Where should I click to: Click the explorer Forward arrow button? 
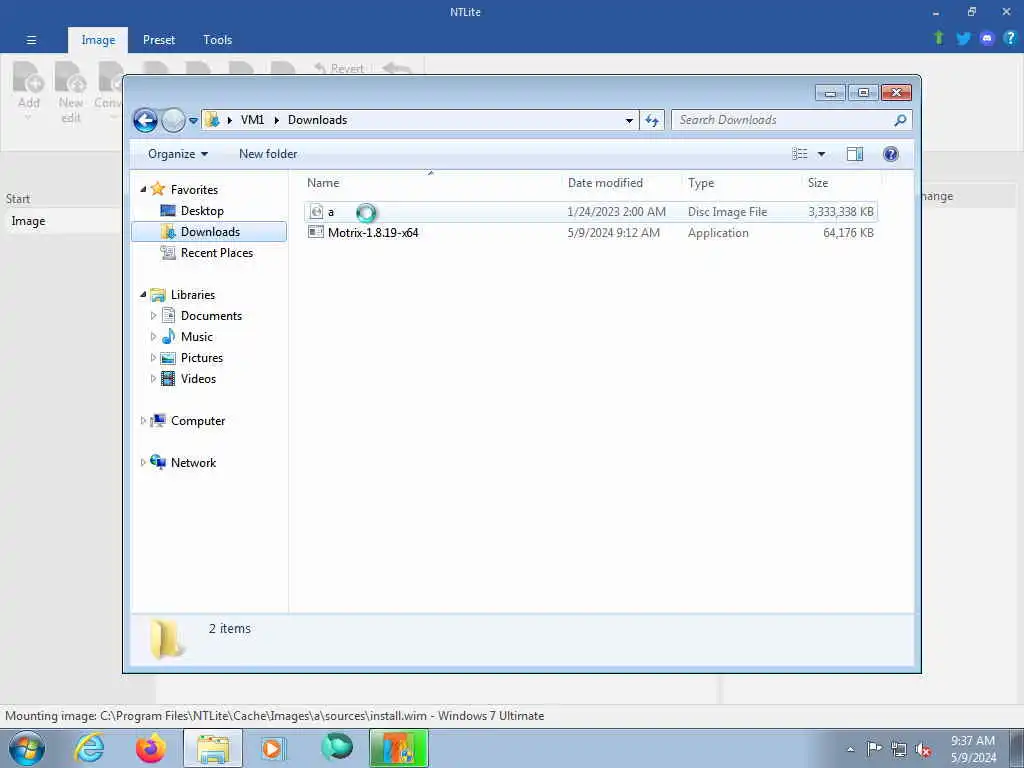click(173, 120)
